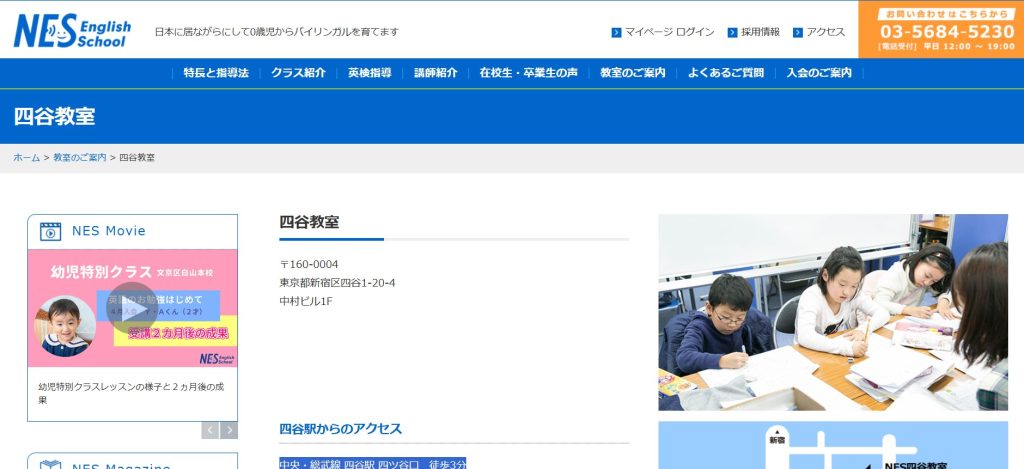The width and height of the screenshot is (1024, 469).
Task: Open 講師紹介 menu item
Action: [436, 73]
